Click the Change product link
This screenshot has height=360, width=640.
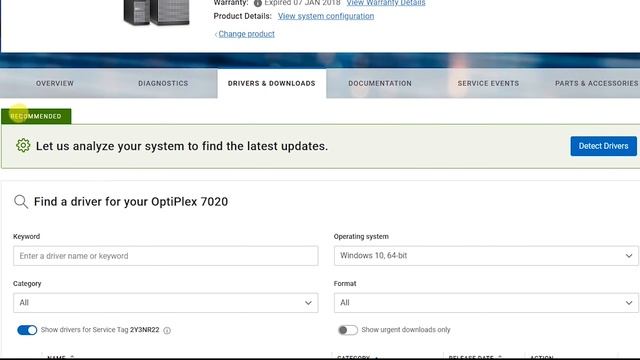pyautogui.click(x=246, y=34)
